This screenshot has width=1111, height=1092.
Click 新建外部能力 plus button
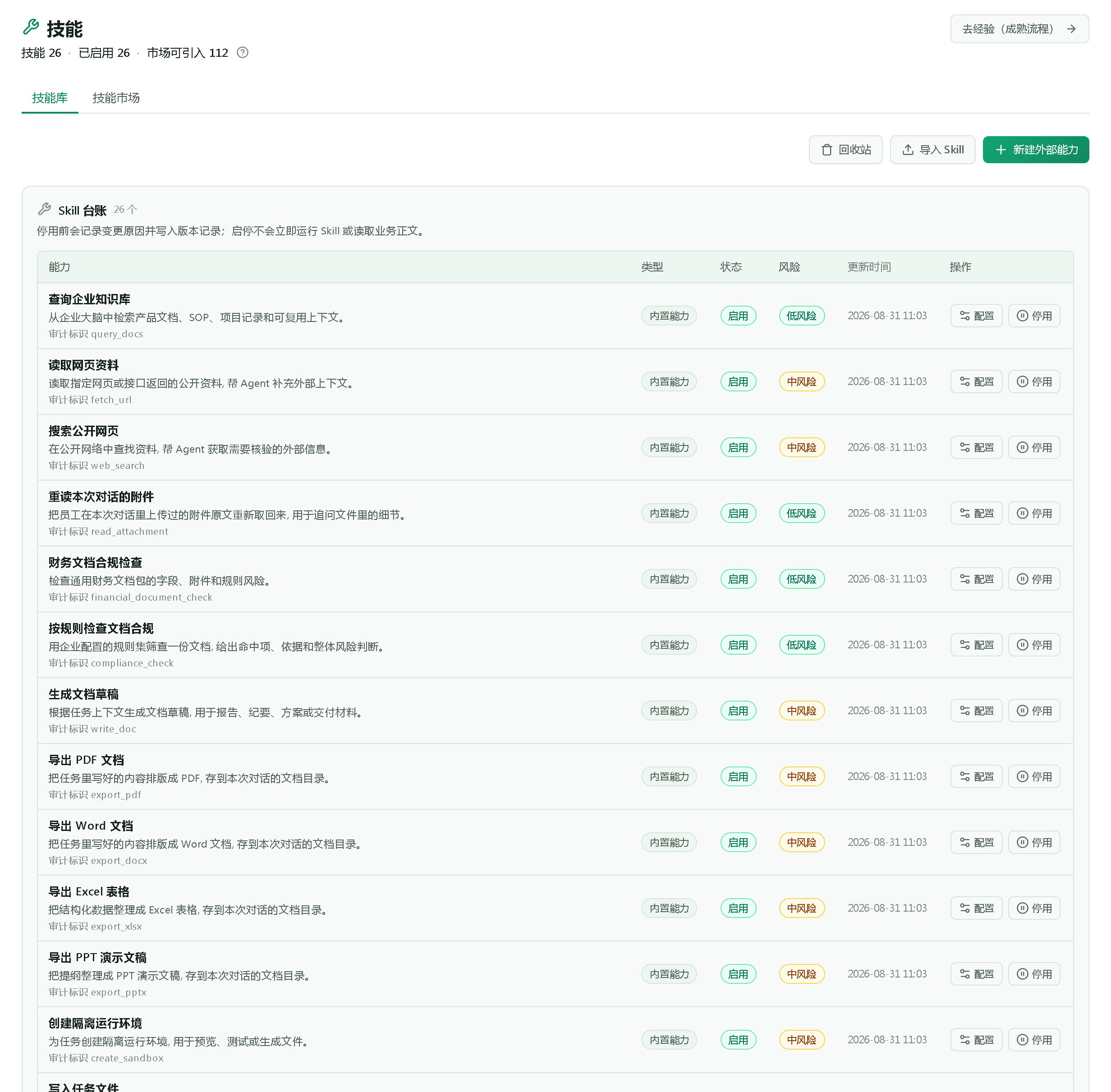pyautogui.click(x=1035, y=150)
